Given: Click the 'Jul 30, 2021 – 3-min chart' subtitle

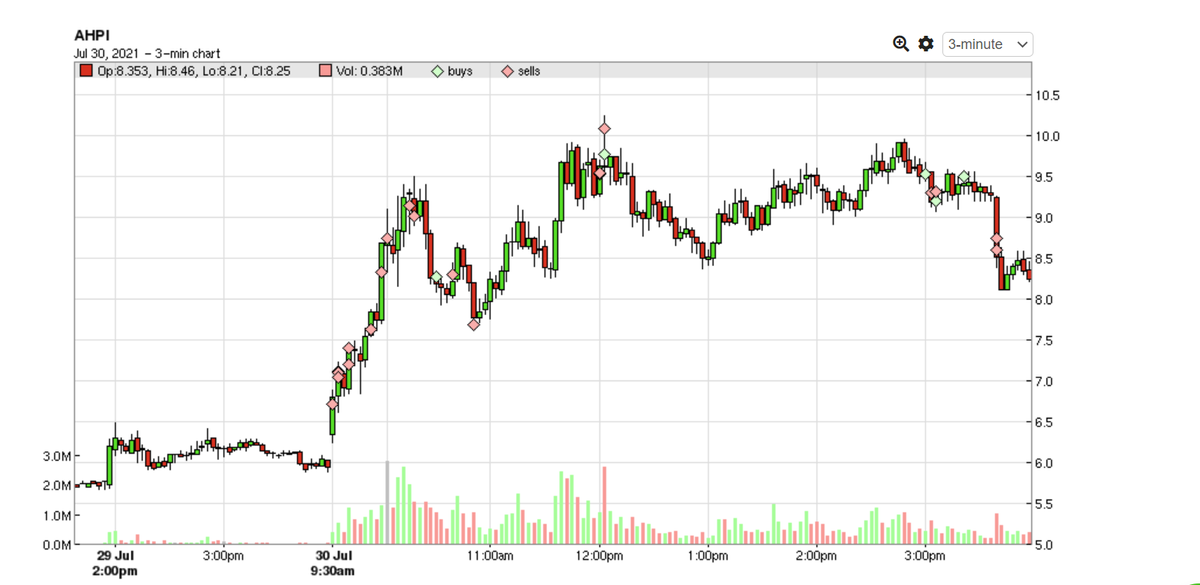Looking at the screenshot, I should [x=147, y=53].
